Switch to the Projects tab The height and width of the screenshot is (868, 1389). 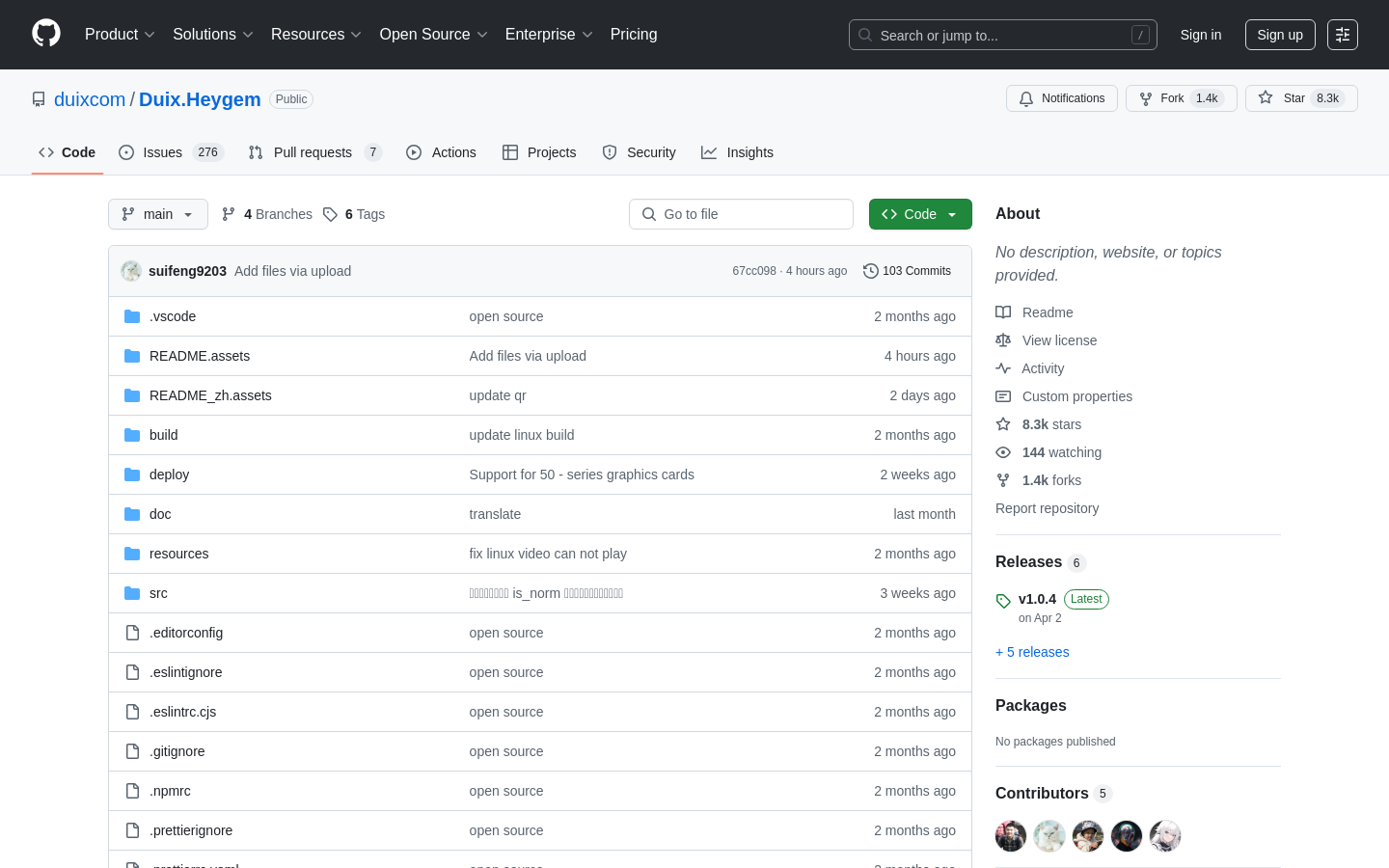[x=539, y=152]
